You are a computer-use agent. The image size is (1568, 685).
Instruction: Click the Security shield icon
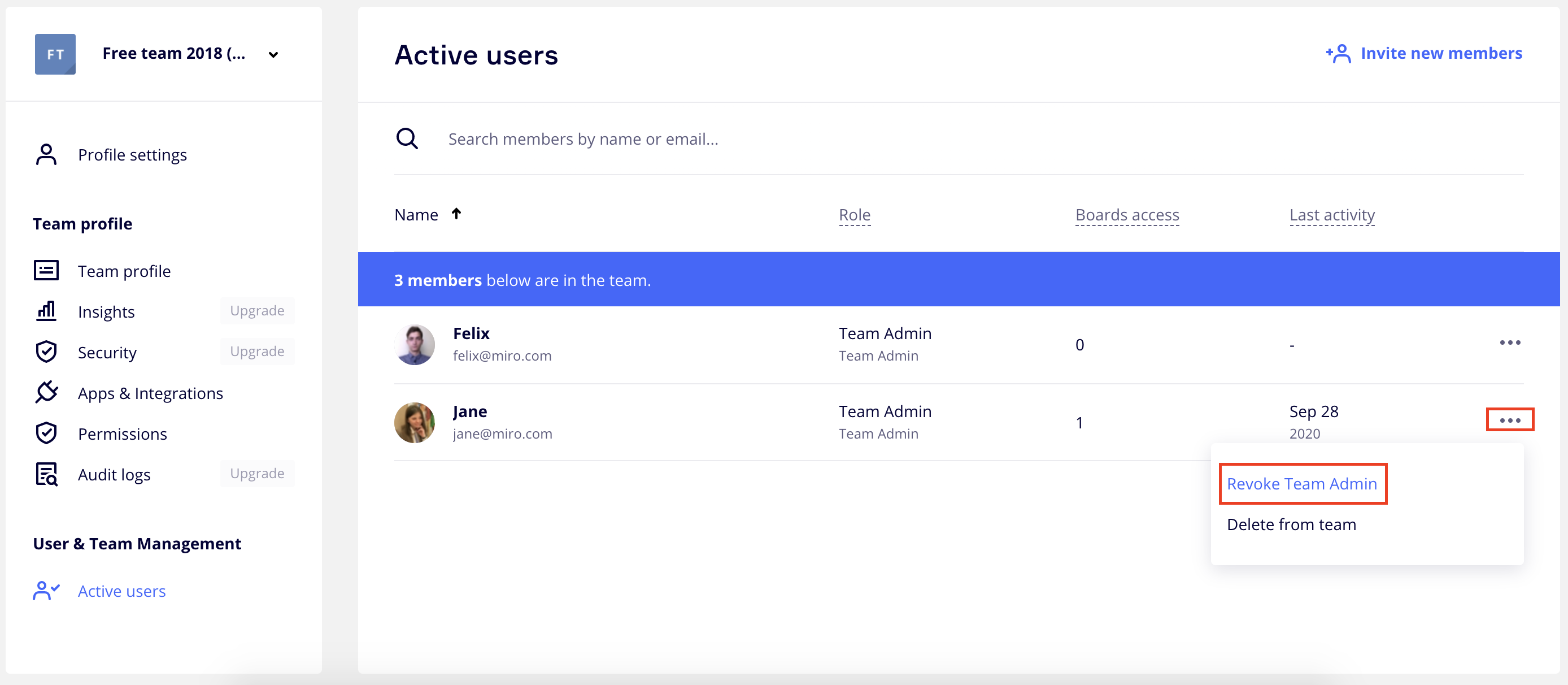pos(46,352)
